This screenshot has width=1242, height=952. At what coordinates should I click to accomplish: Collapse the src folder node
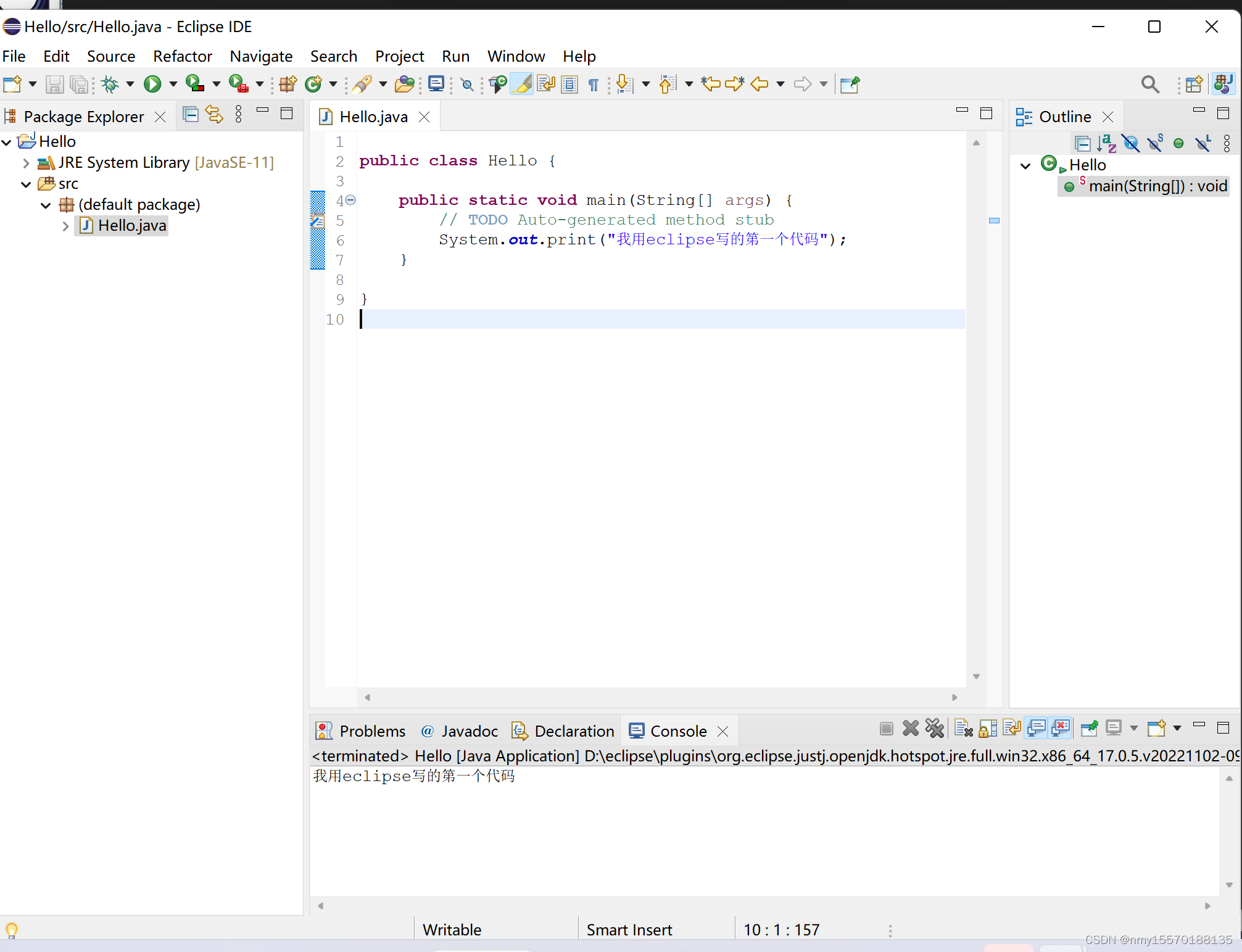[26, 184]
